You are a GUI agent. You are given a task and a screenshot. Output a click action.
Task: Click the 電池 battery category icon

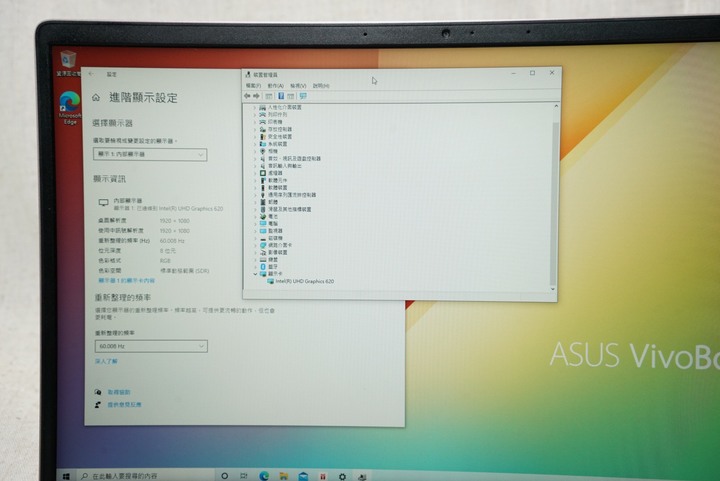coord(263,216)
